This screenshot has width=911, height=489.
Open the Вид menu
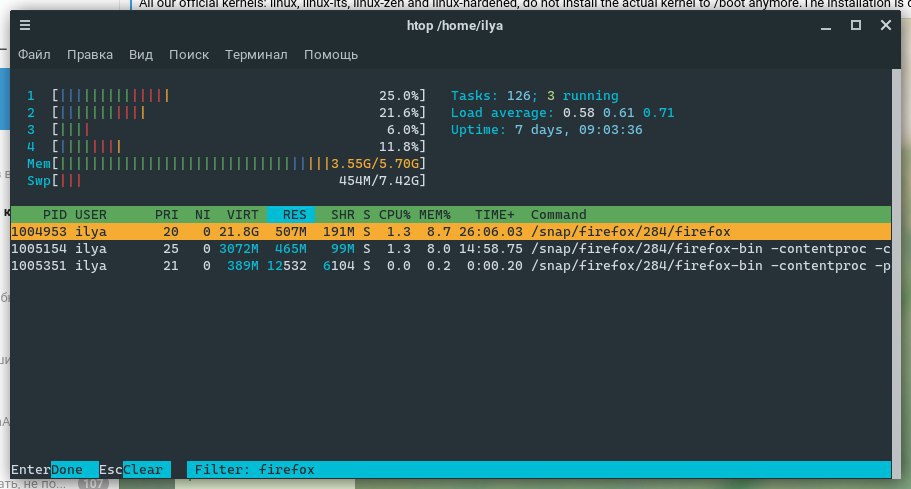(141, 55)
